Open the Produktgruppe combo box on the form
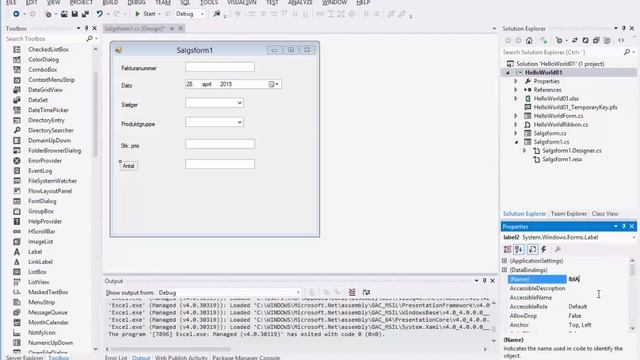 pos(240,122)
